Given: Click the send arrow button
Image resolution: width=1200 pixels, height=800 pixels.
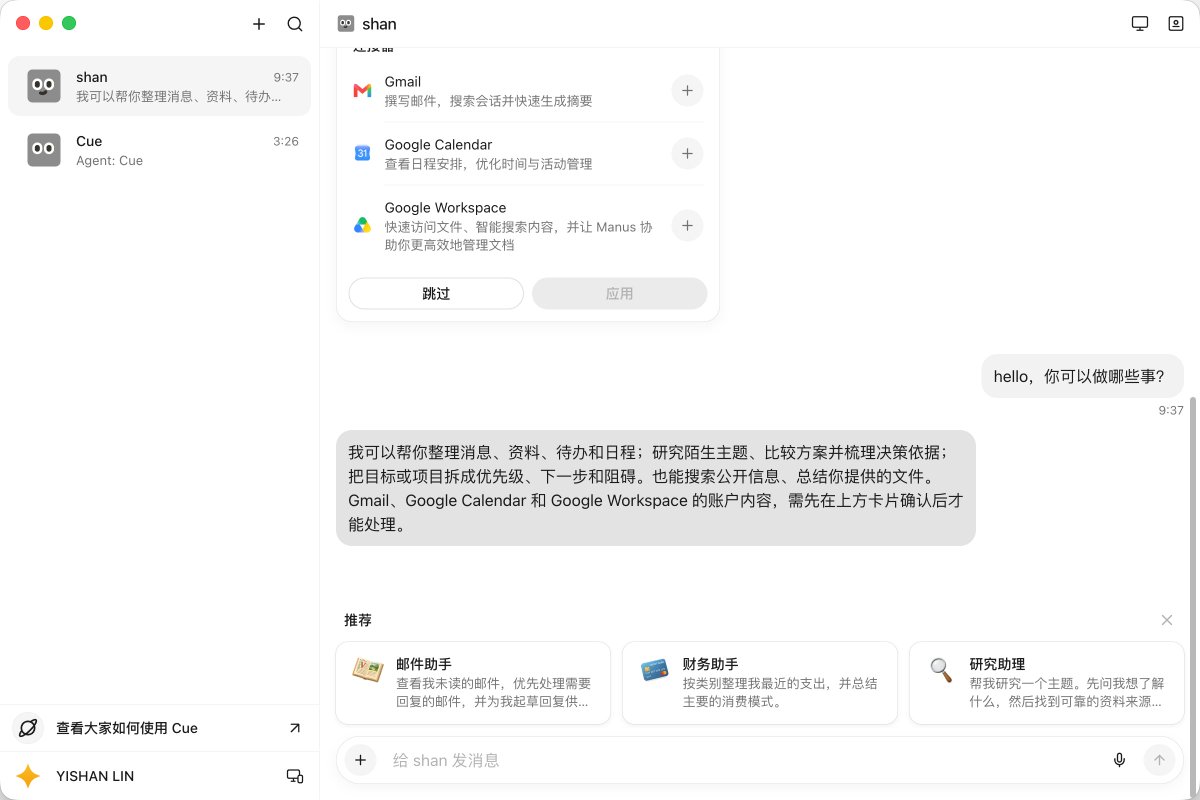Looking at the screenshot, I should click(1160, 760).
